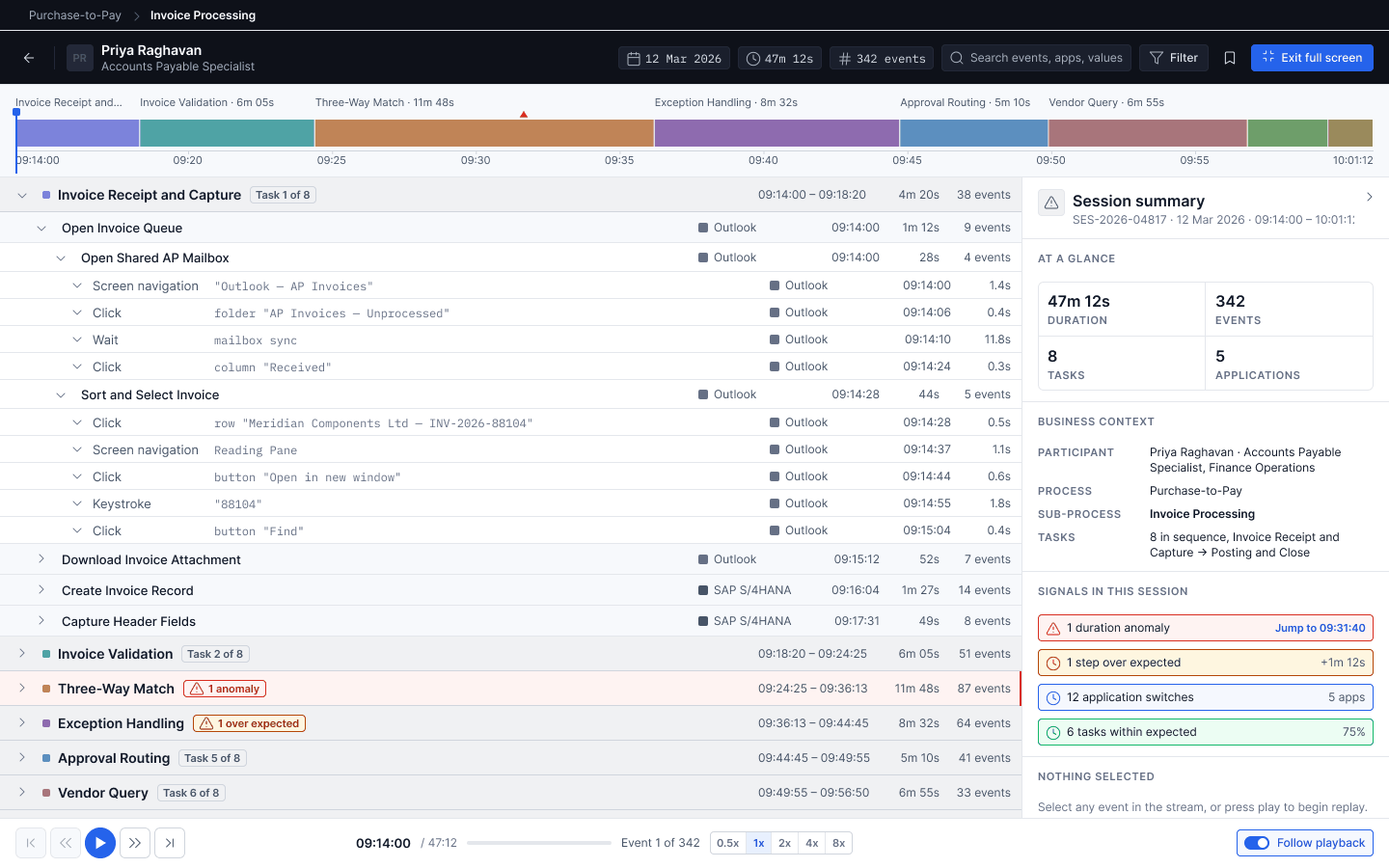Skip to the last event
The image size is (1389, 868).
170,843
